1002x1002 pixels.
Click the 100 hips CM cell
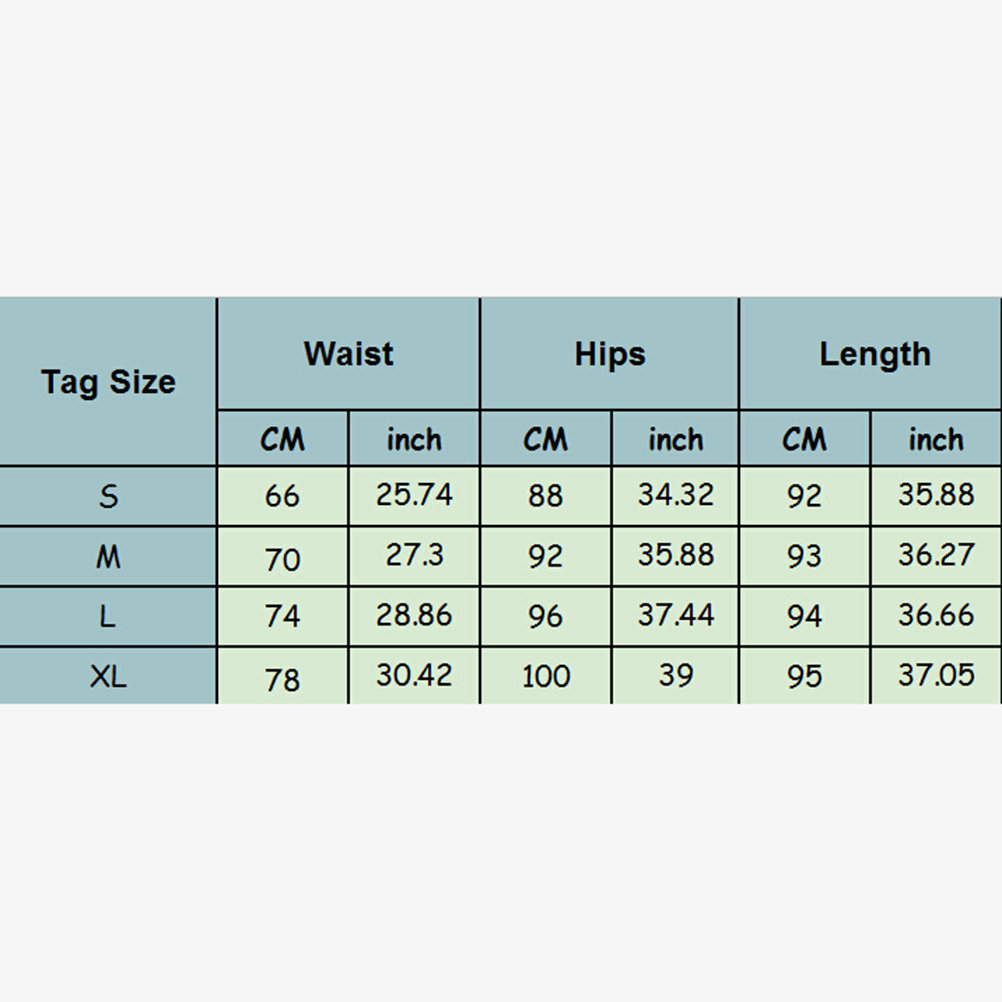tap(546, 677)
